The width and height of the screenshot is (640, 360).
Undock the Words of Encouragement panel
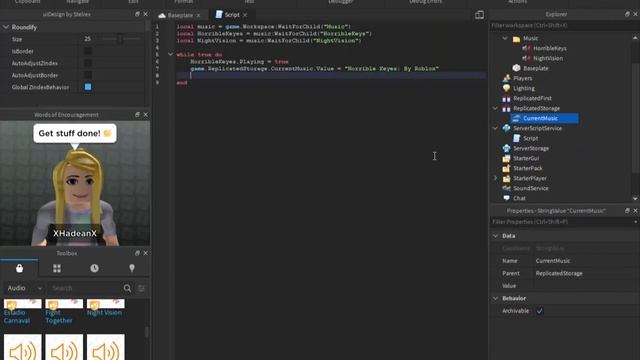click(x=137, y=115)
